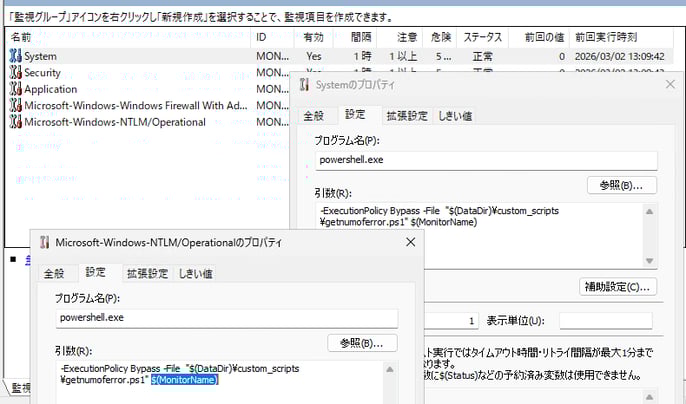Click 参照(B)... button in NTLM/Operational properties

pyautogui.click(x=362, y=343)
